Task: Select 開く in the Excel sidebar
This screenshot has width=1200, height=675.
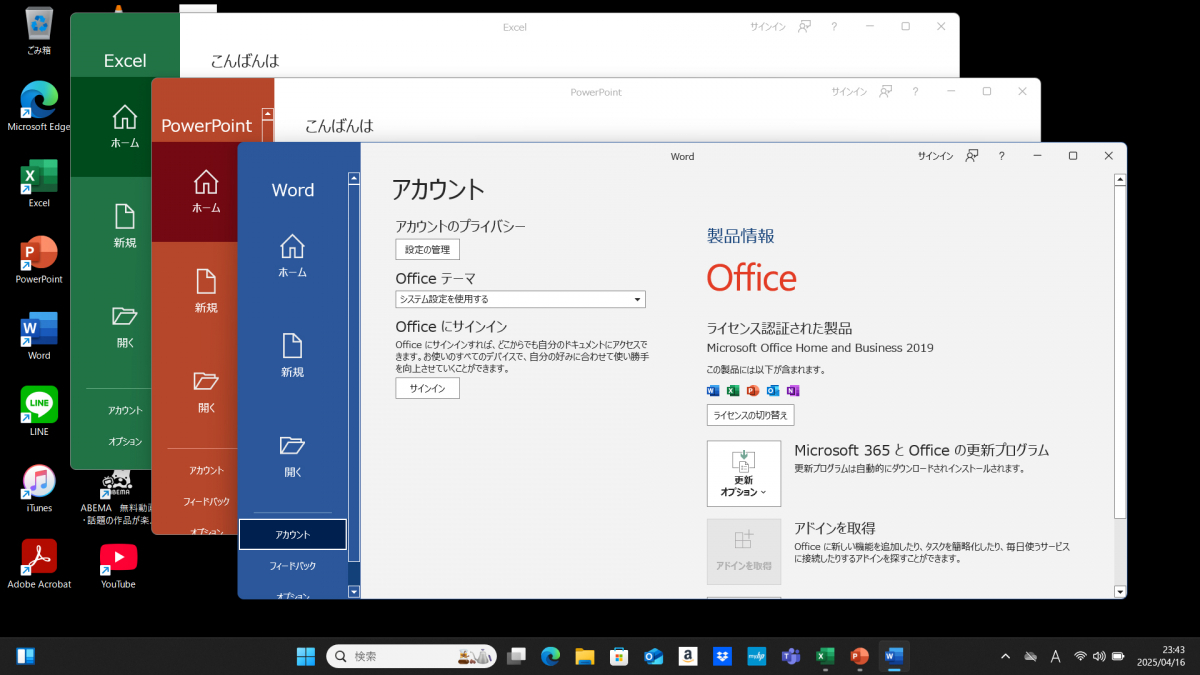Action: pyautogui.click(x=124, y=326)
